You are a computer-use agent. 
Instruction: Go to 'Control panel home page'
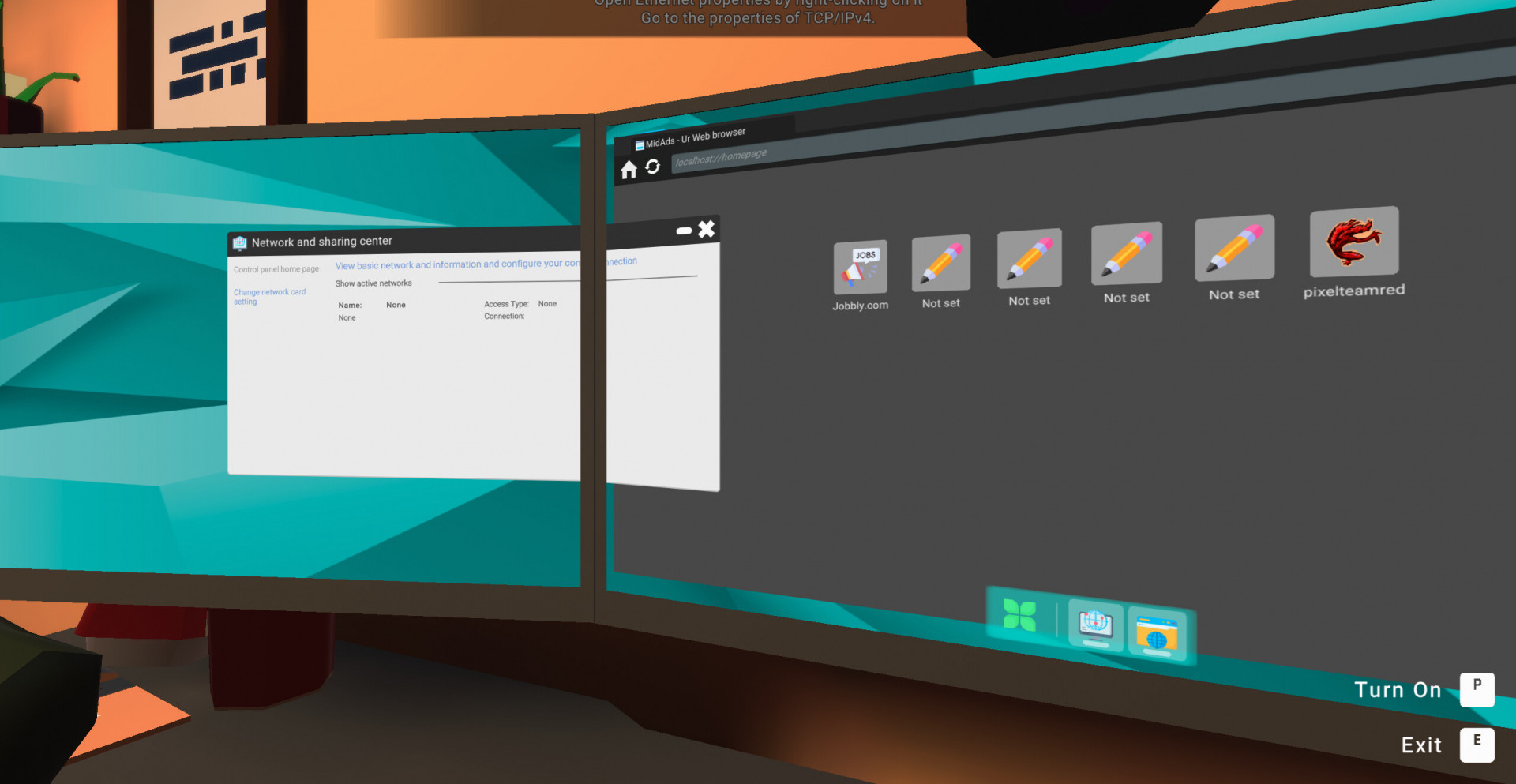(276, 269)
